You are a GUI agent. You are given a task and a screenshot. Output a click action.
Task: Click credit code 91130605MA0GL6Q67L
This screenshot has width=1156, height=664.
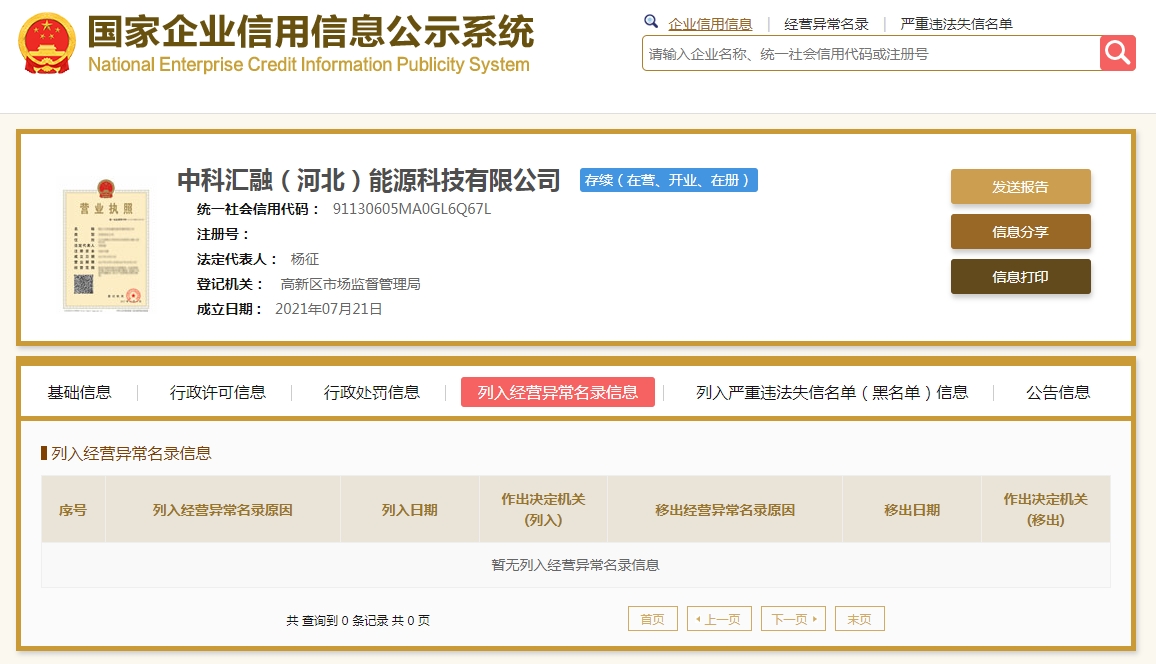point(411,209)
